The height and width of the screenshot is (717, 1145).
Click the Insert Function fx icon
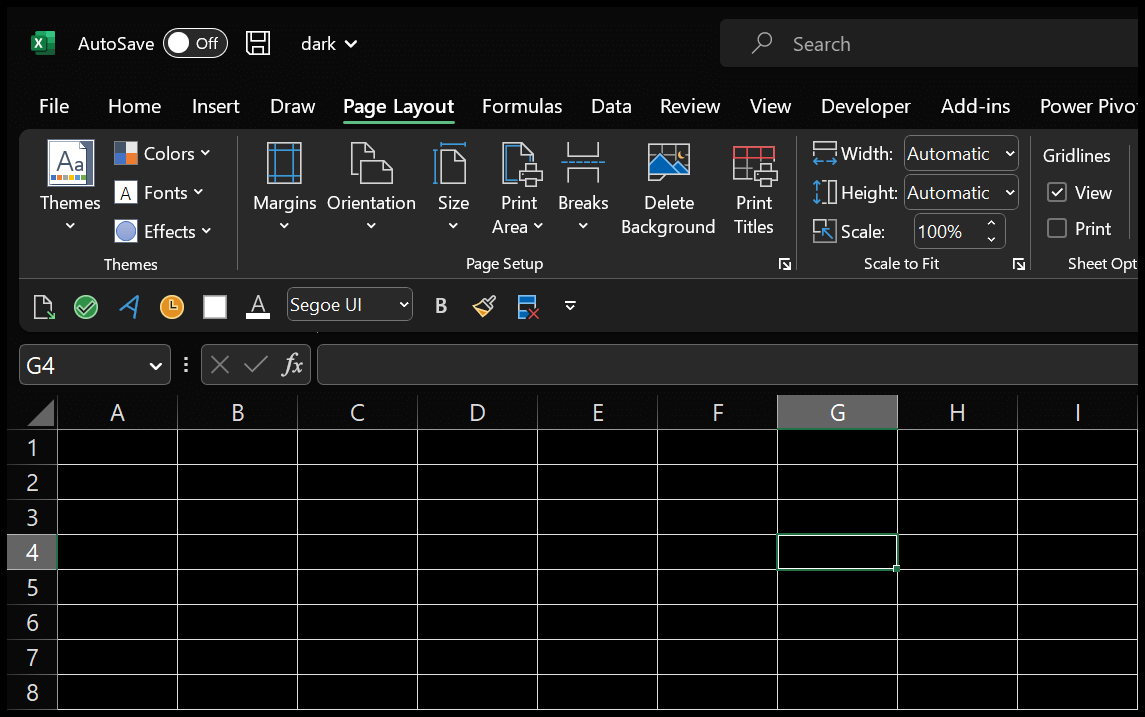(x=292, y=364)
